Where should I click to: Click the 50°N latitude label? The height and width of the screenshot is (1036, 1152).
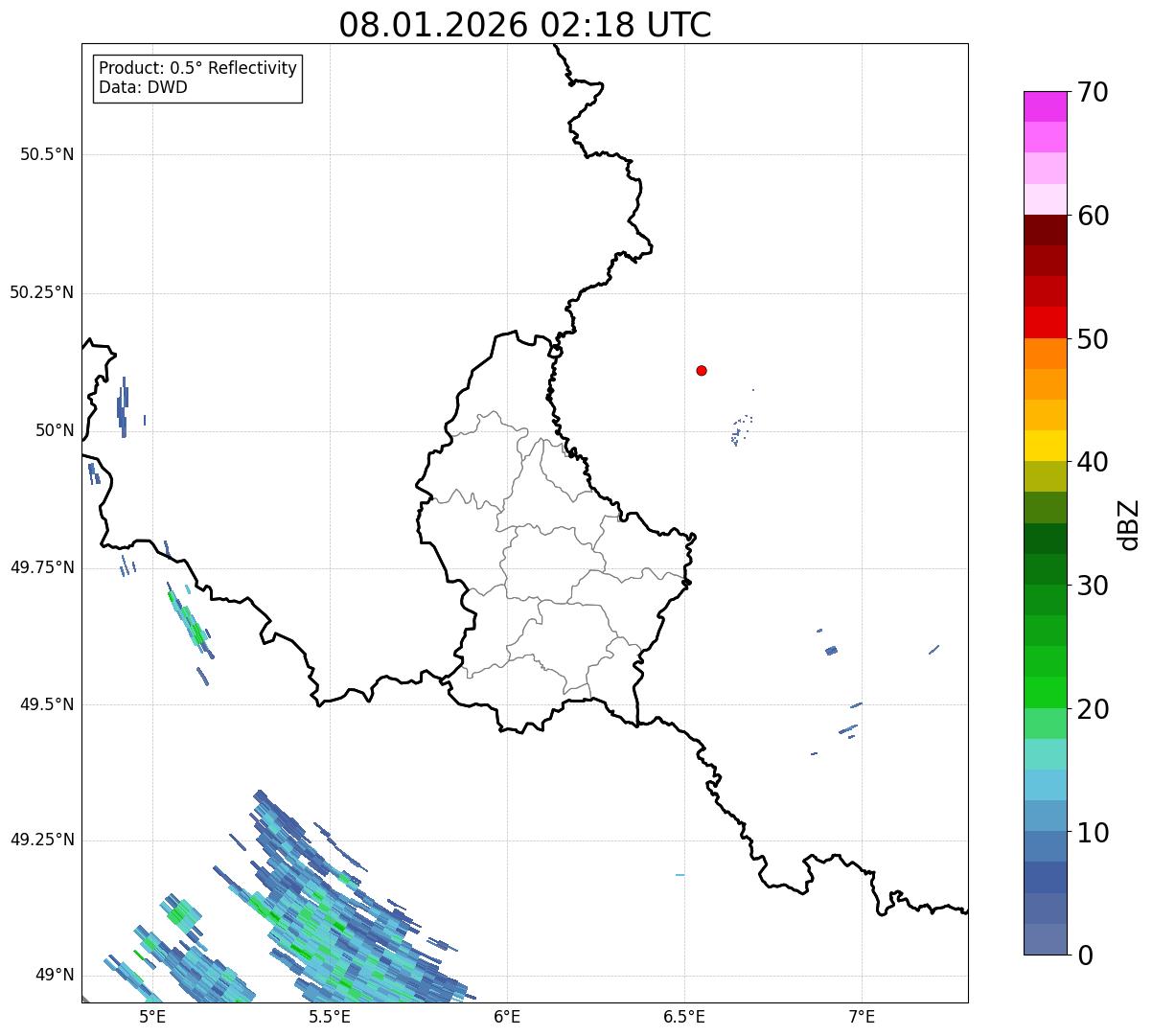(x=55, y=430)
